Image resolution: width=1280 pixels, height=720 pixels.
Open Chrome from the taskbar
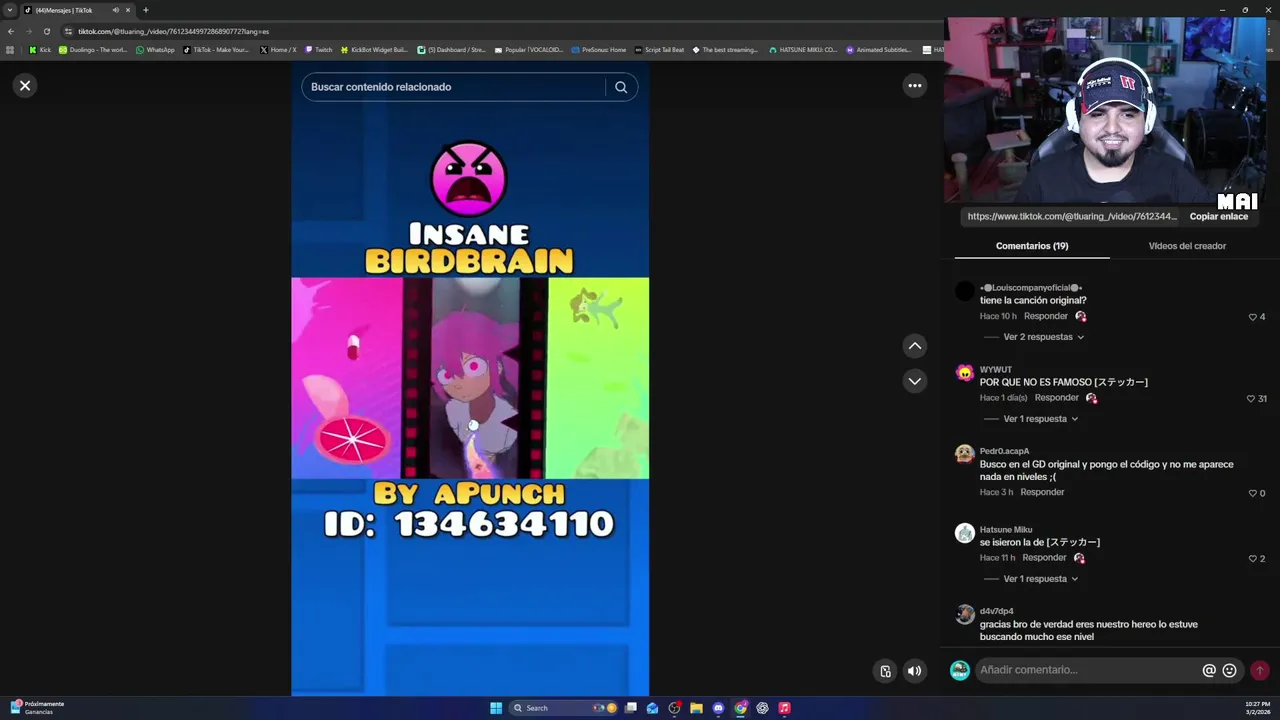741,708
